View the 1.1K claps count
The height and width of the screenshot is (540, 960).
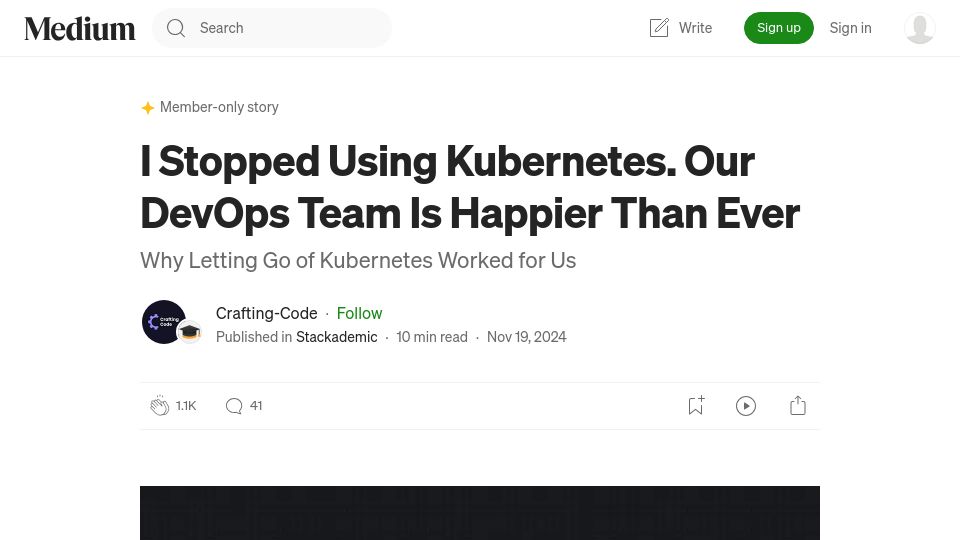pyautogui.click(x=186, y=406)
